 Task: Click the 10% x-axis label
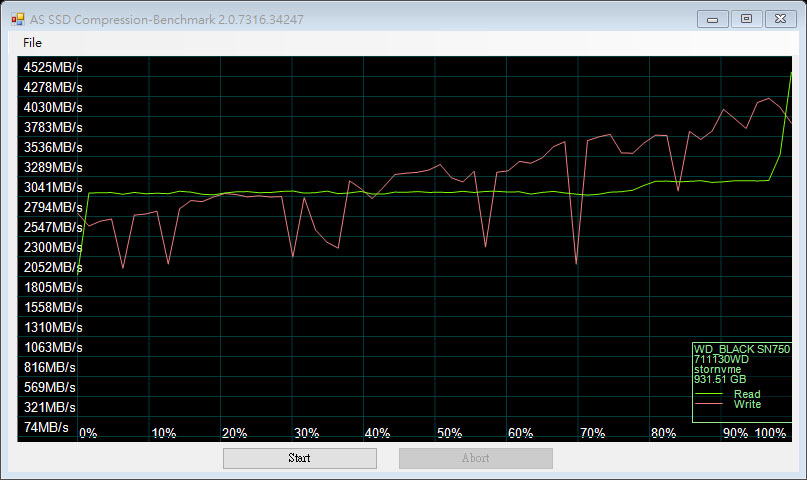tap(164, 433)
